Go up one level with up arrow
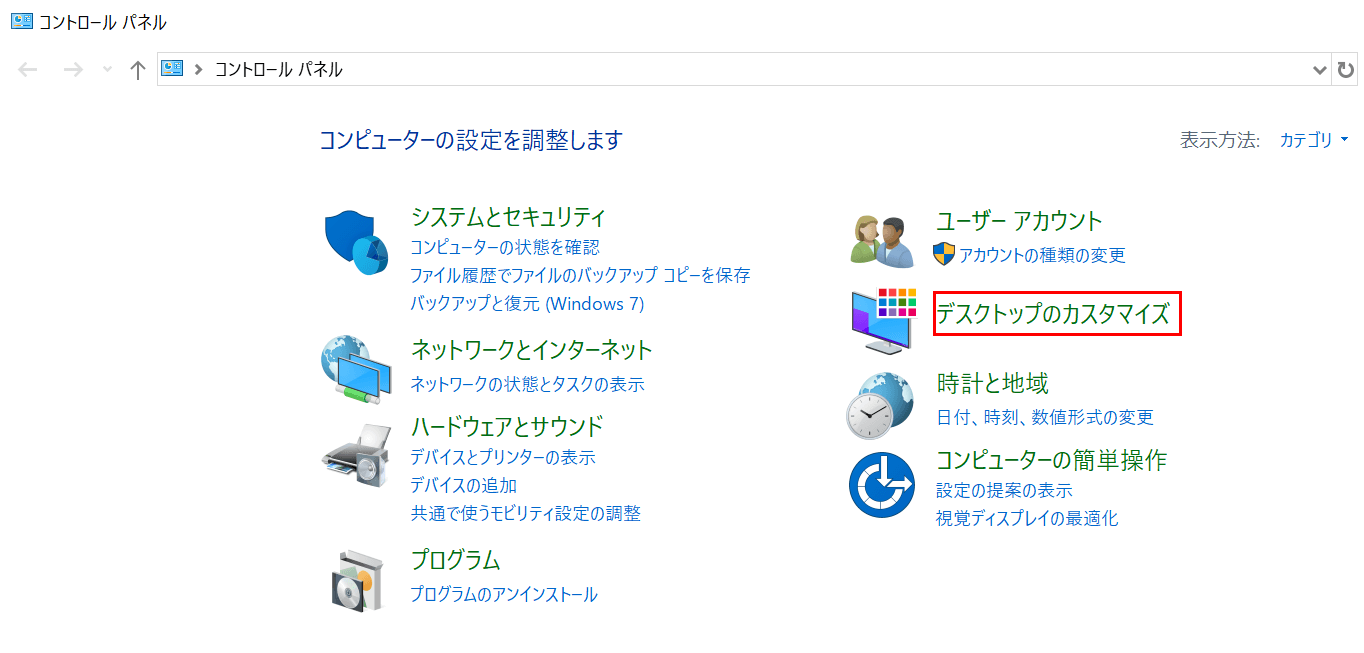The image size is (1364, 653). 138,70
